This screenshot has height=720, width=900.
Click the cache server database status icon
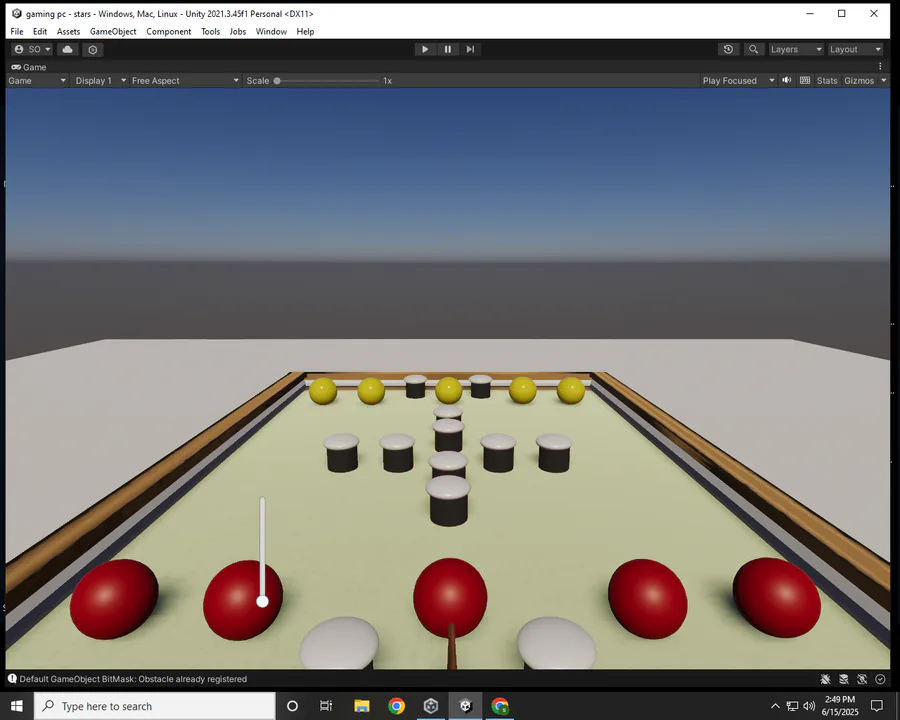pos(844,679)
